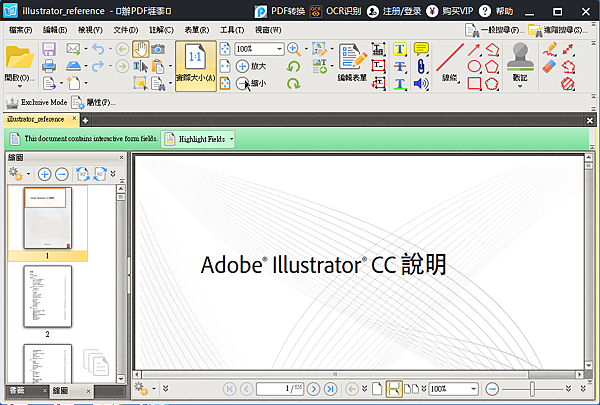The width and height of the screenshot is (600, 405).
Task: Click the Stamp 戳記 tool
Action: click(x=520, y=62)
